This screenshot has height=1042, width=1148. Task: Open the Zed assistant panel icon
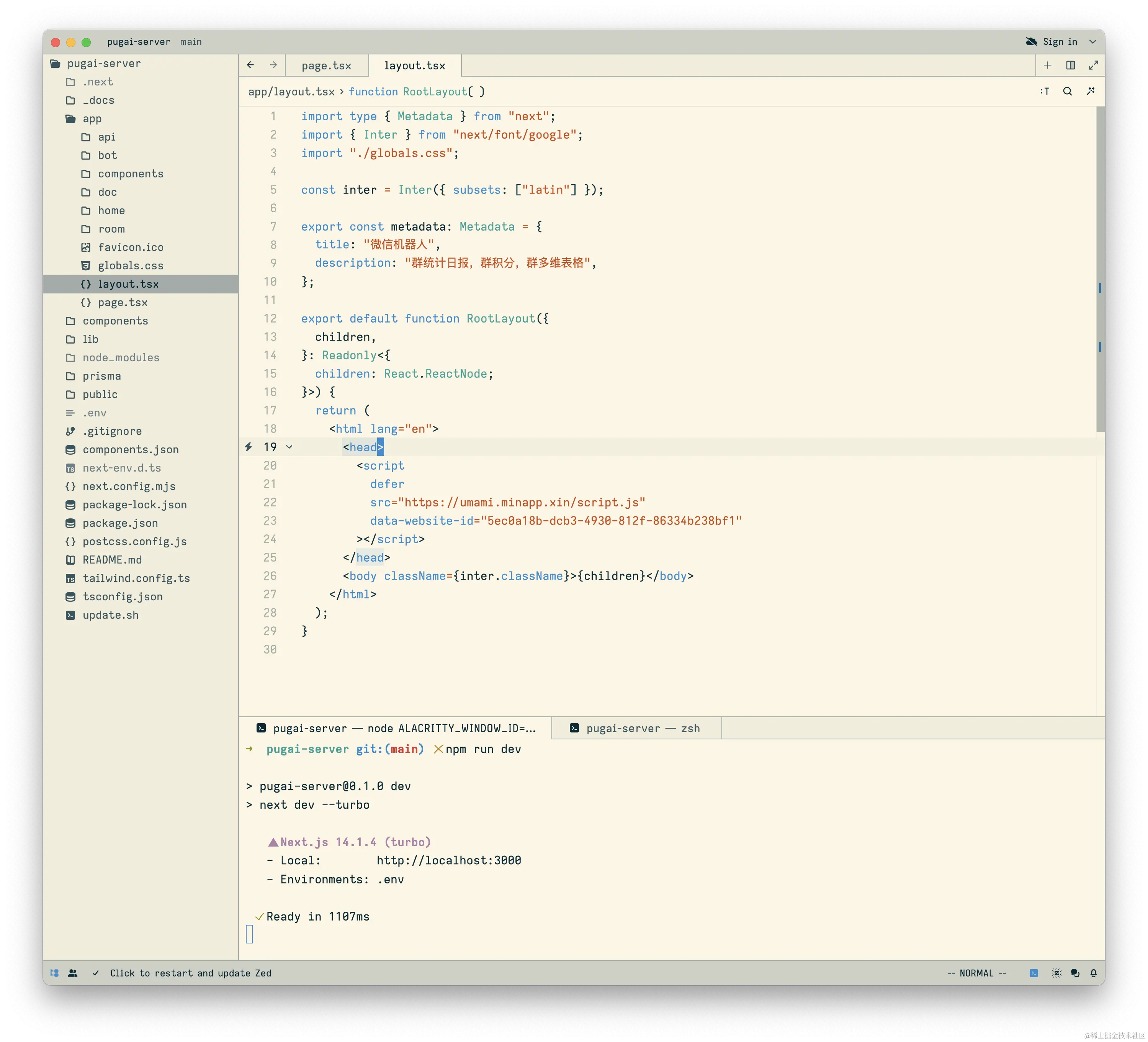coord(1056,973)
